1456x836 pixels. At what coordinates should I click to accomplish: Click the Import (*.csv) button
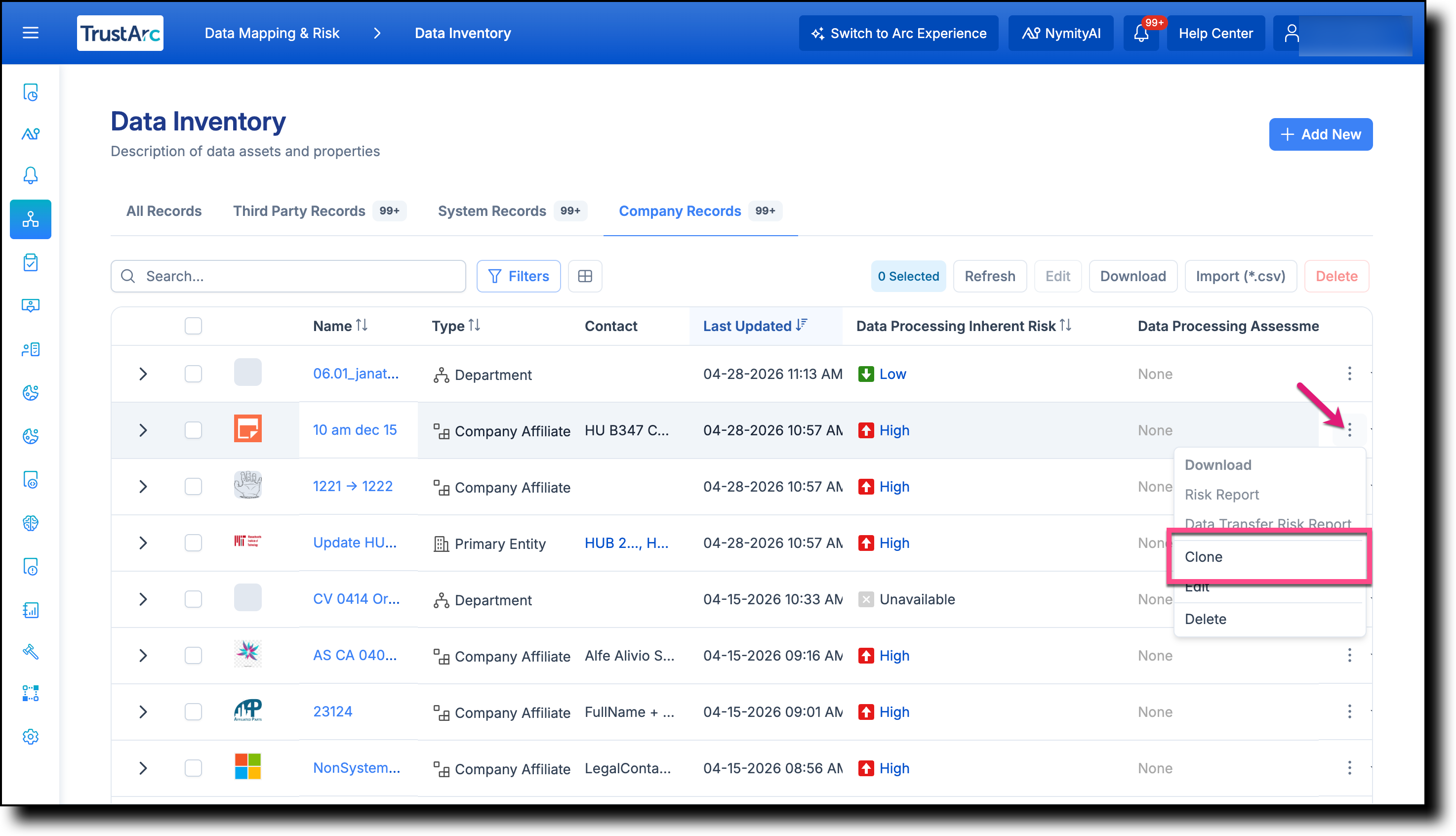click(x=1240, y=276)
